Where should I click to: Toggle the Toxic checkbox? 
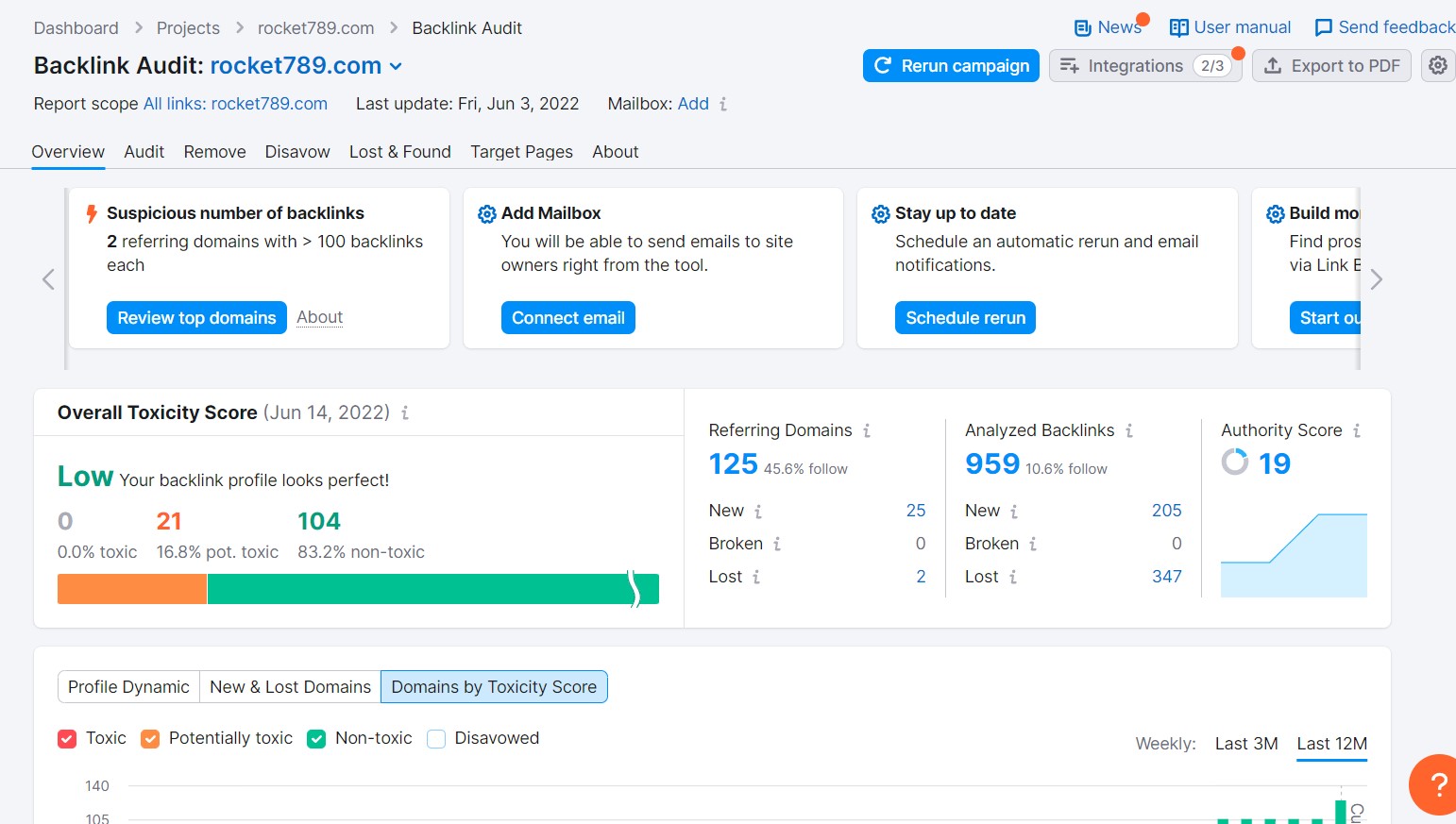pos(67,739)
